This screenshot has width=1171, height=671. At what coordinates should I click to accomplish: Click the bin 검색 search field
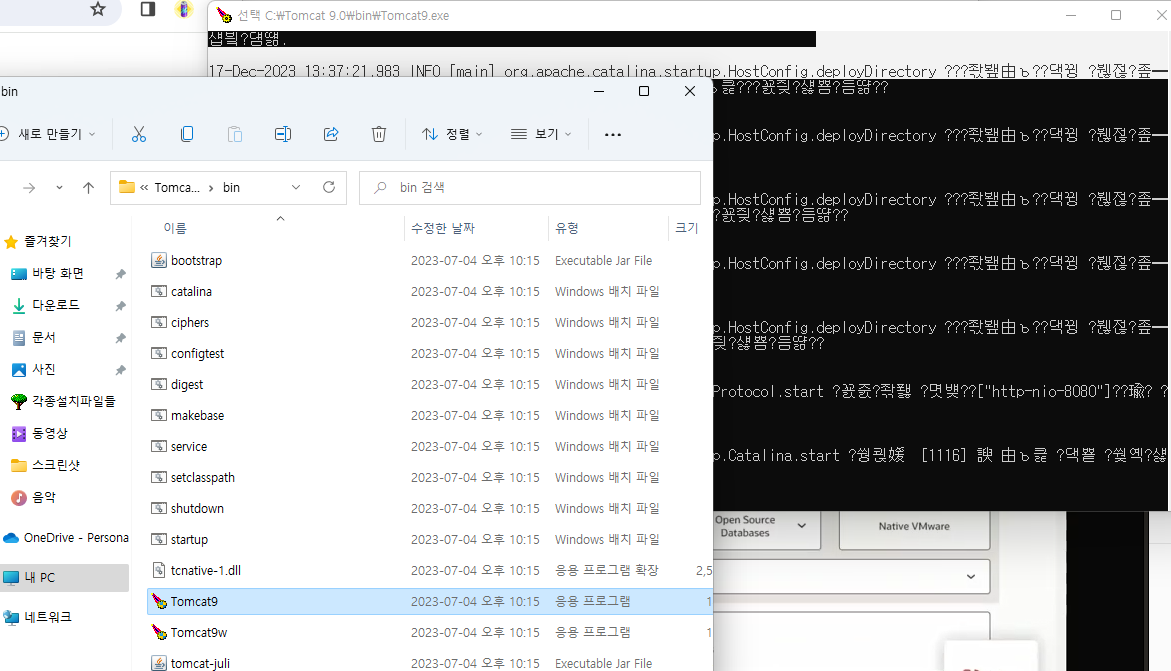tap(529, 188)
